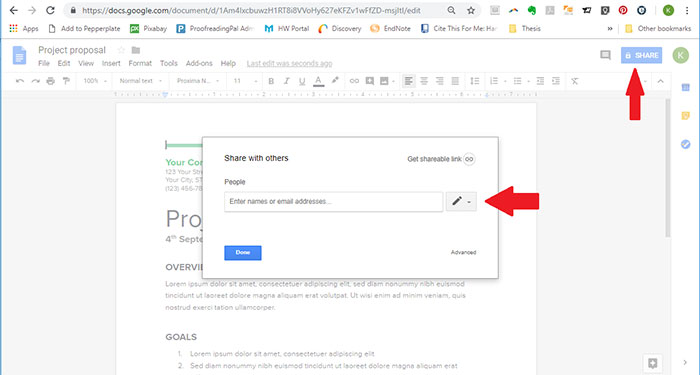Click the 'Last edit was seconds ago' link
700x375 pixels.
[289, 63]
